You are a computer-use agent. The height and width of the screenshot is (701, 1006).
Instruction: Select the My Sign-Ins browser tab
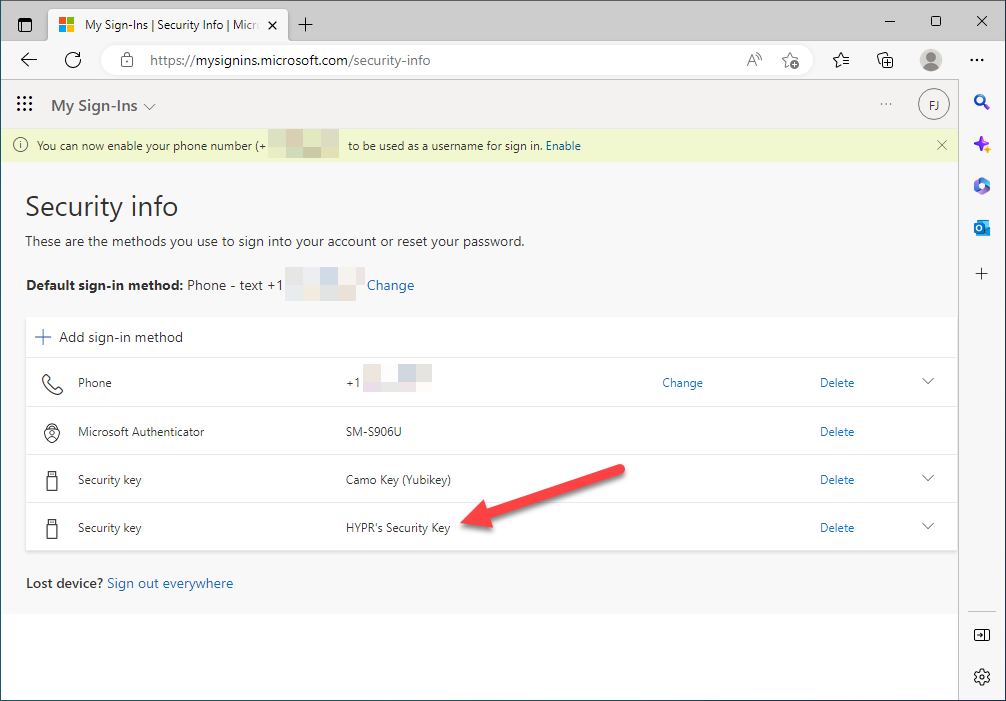click(166, 25)
